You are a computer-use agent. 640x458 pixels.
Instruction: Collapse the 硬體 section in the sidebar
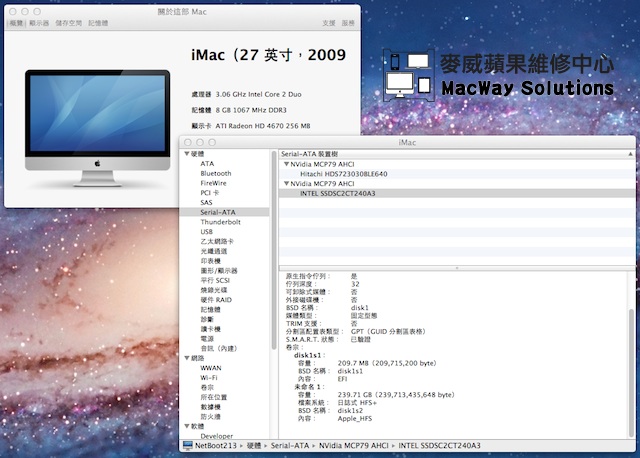187,154
